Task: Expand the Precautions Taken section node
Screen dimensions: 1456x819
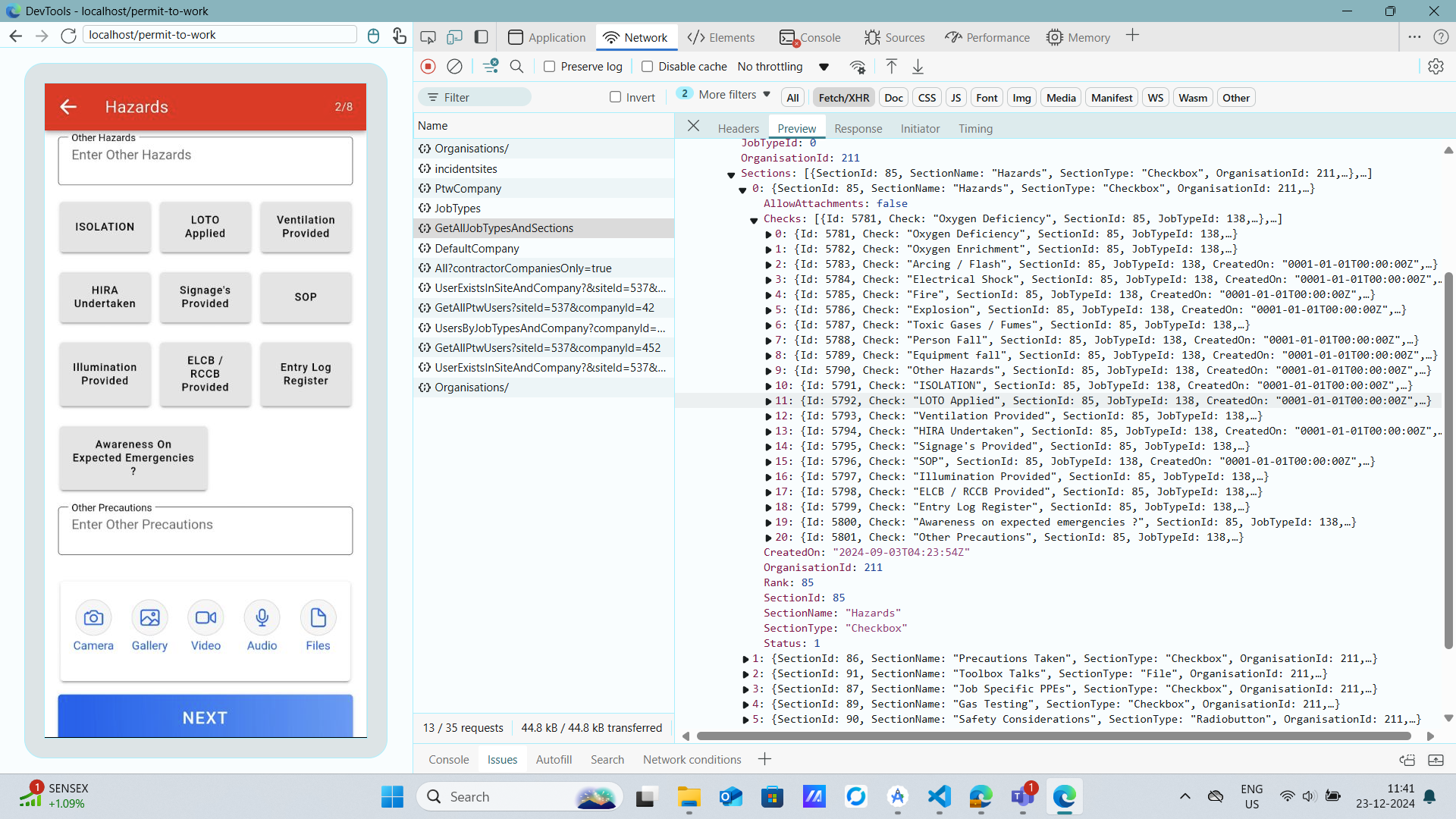Action: 745,659
